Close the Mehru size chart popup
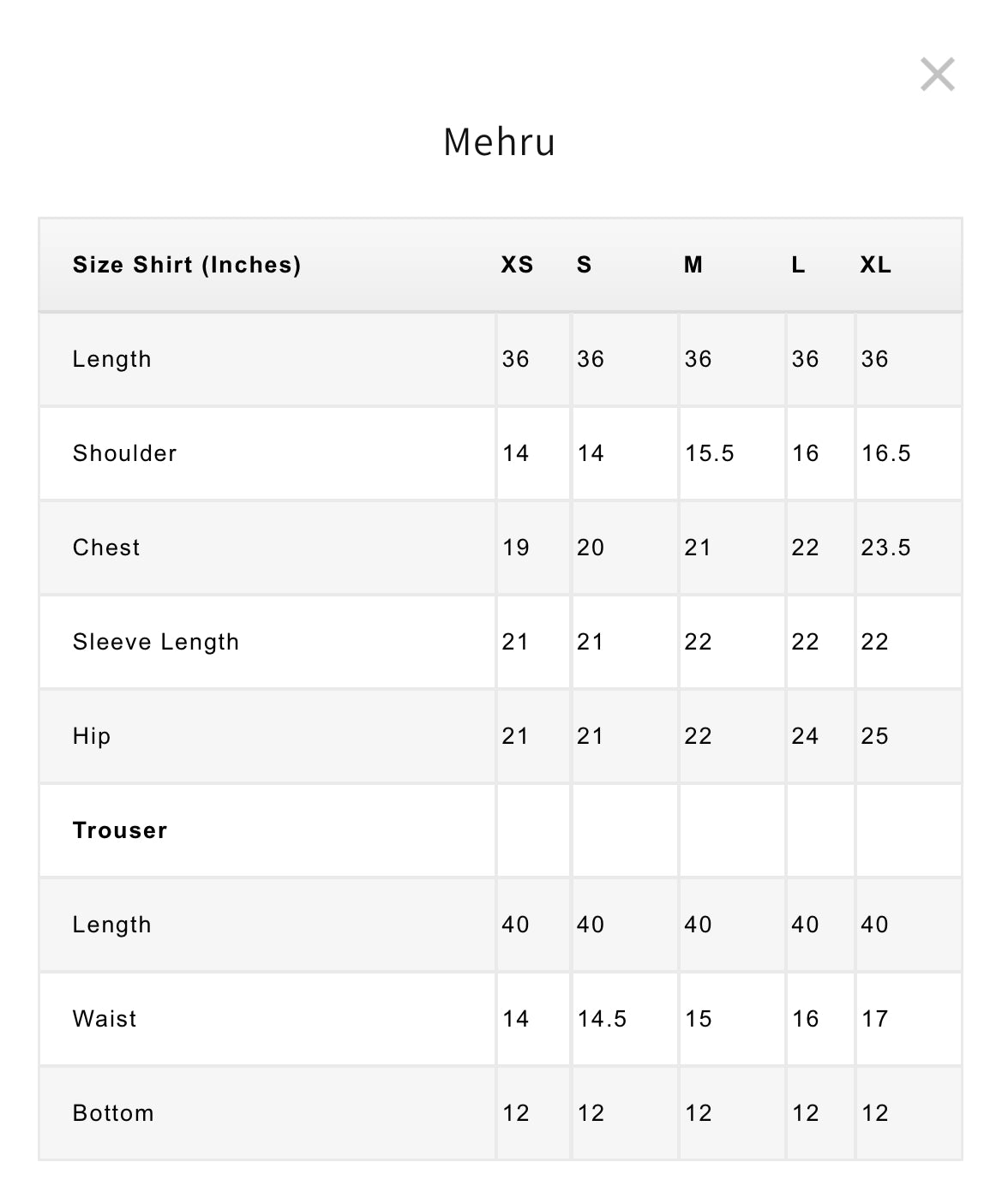The image size is (1008, 1204). (937, 75)
